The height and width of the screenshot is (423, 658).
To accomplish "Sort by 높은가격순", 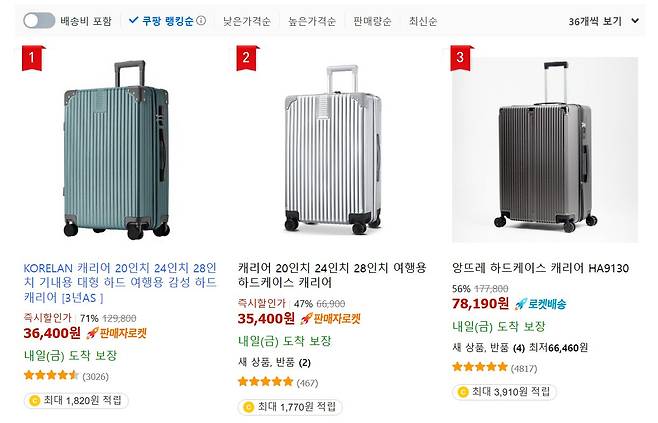I will [x=313, y=20].
